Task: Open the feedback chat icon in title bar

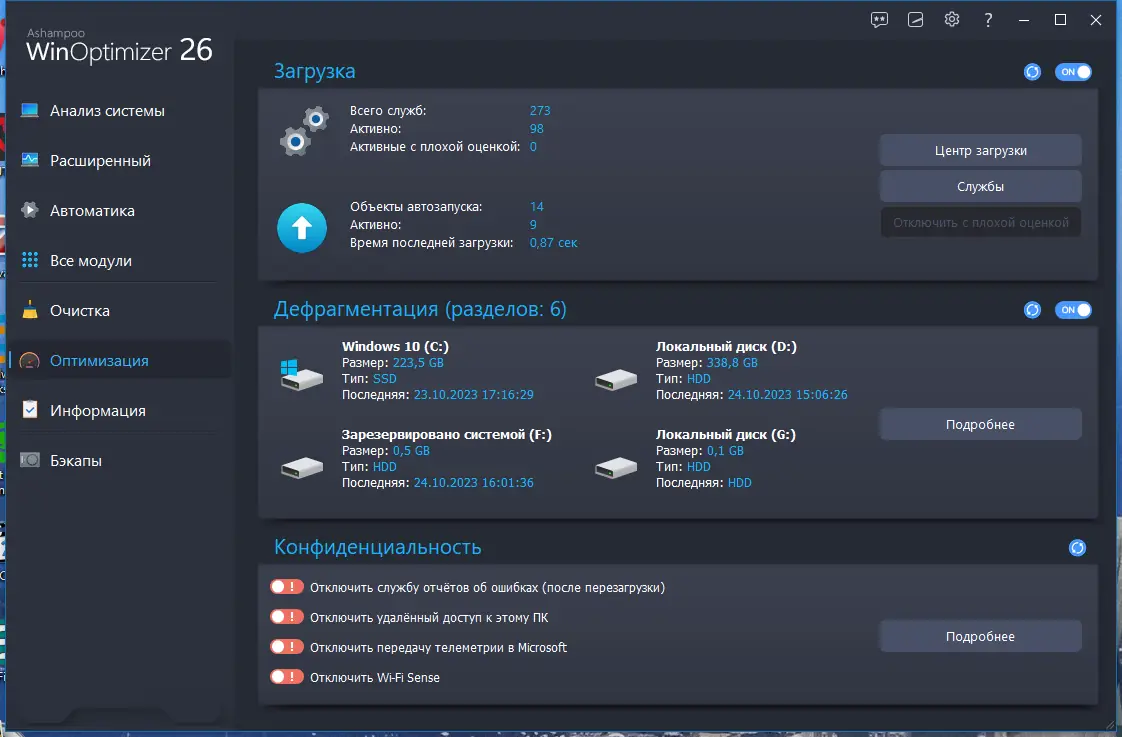Action: (x=879, y=19)
